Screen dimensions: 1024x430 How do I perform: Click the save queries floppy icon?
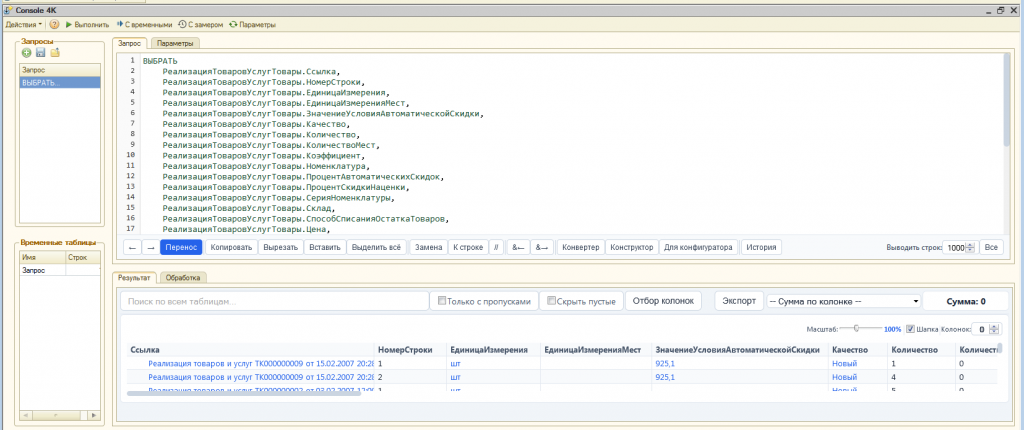tap(40, 53)
